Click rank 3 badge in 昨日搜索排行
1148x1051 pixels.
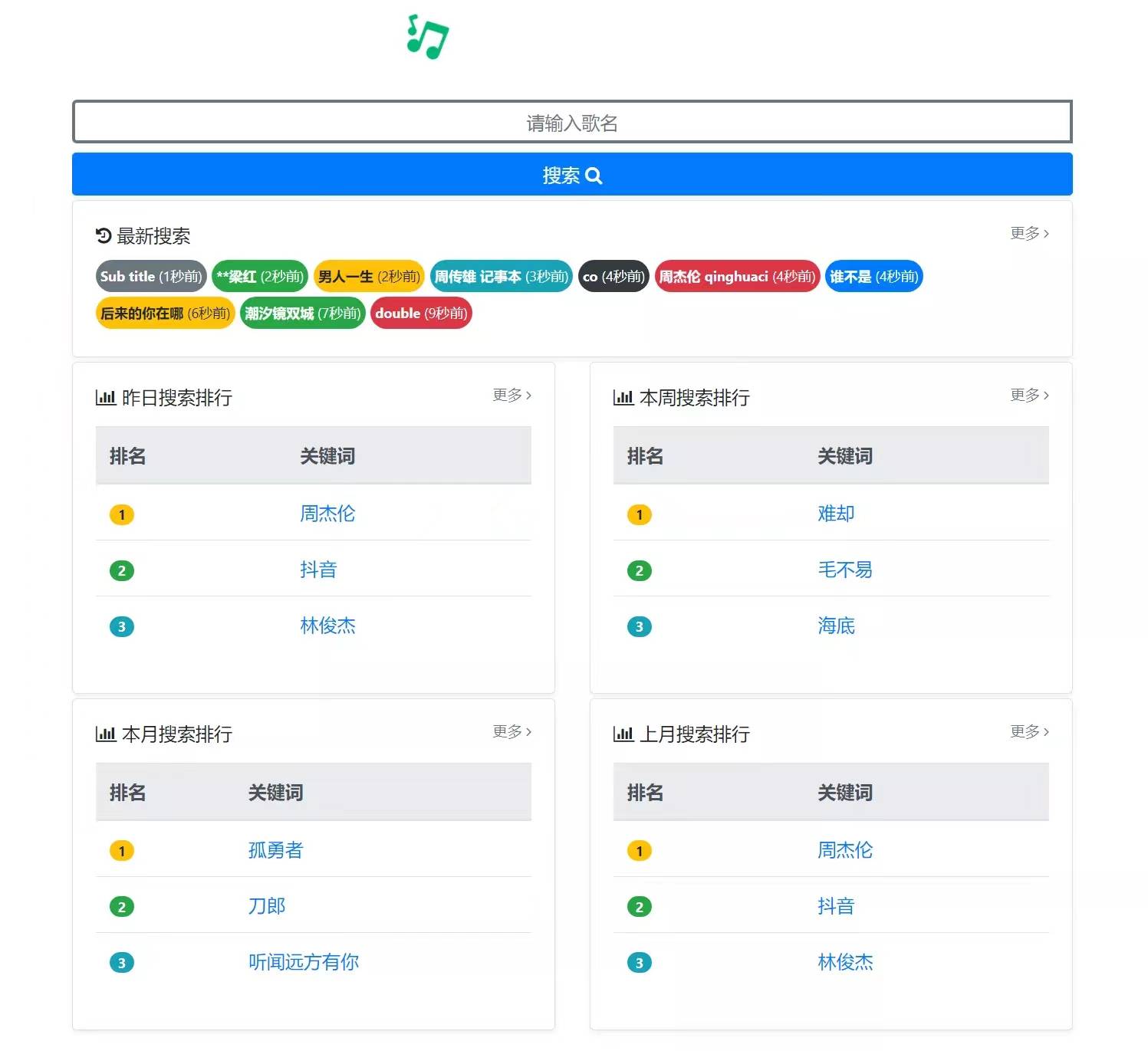point(122,626)
